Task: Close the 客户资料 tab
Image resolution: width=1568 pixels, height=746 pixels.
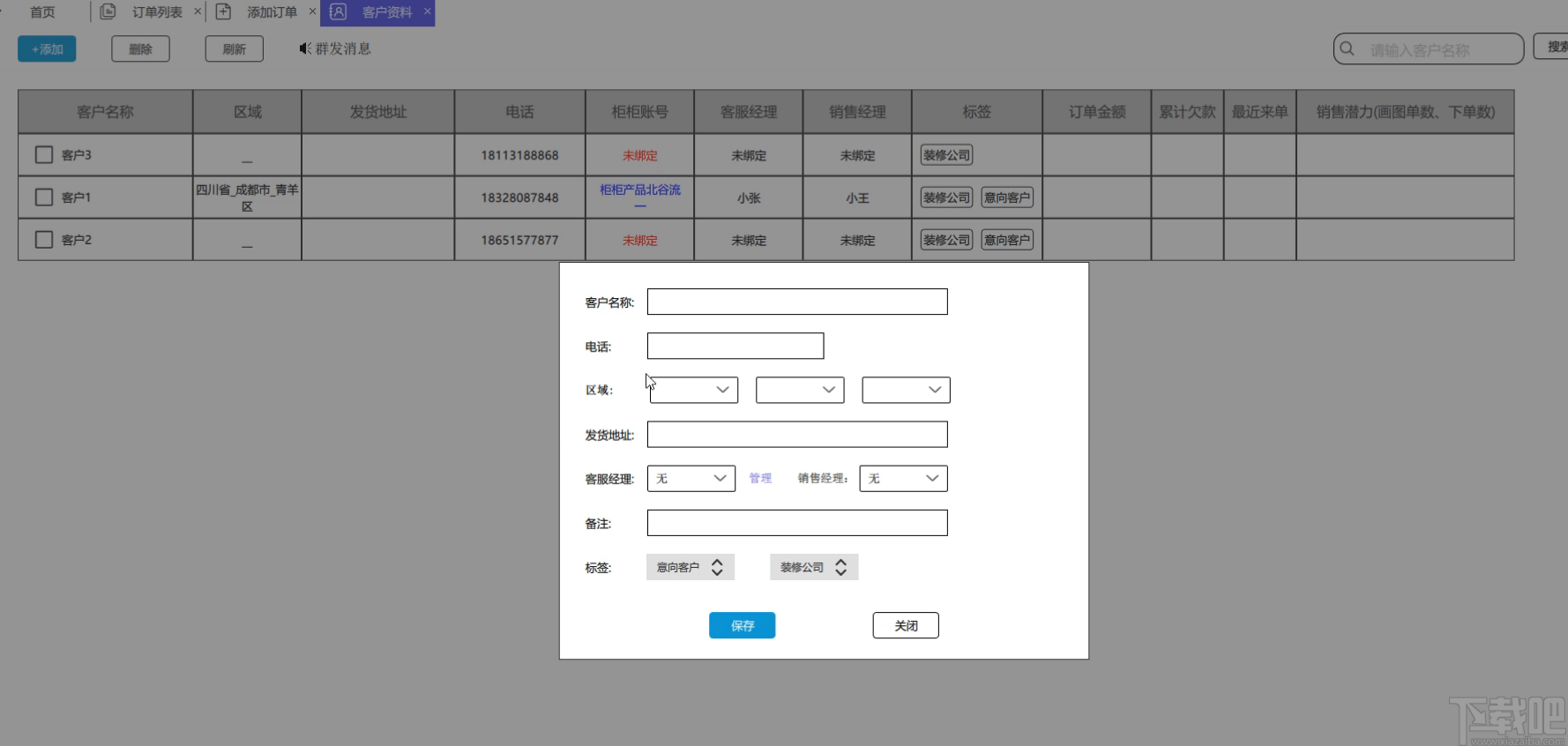Action: (x=428, y=11)
